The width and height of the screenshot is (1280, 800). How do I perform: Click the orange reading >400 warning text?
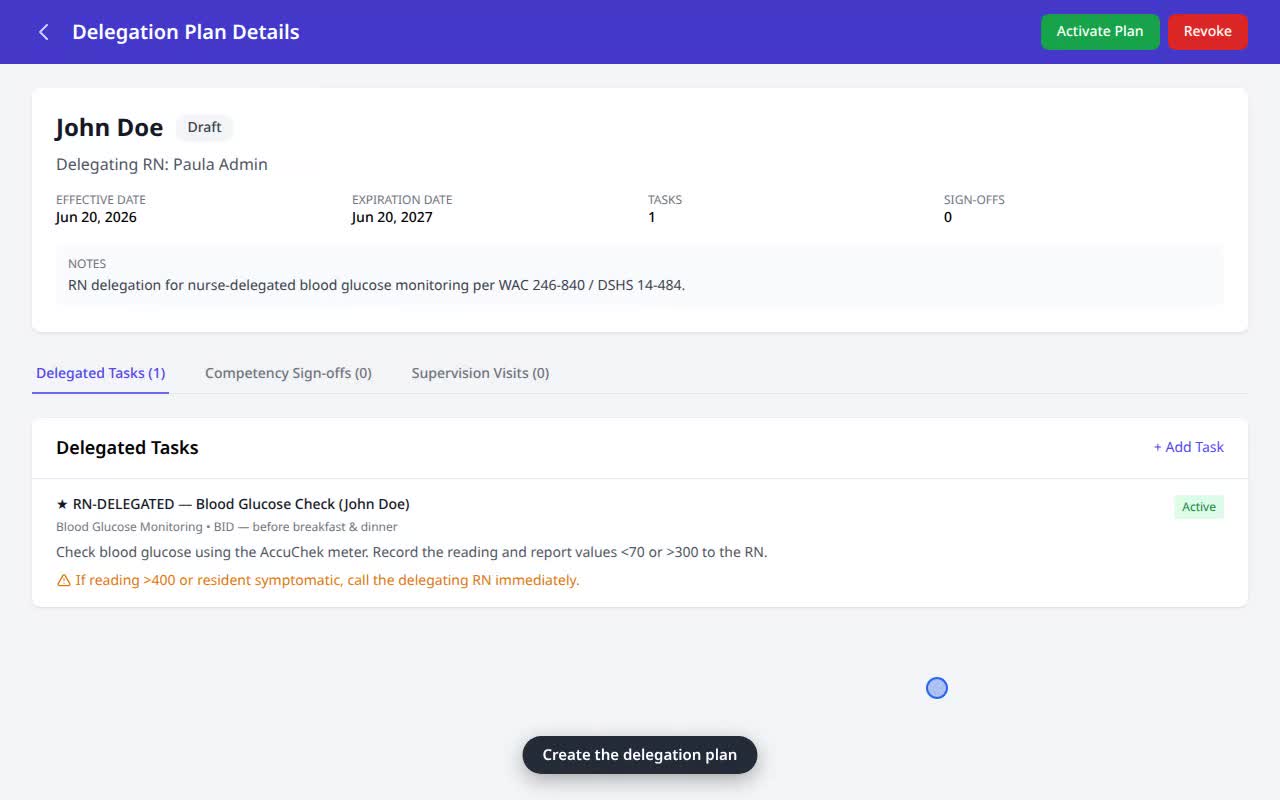[x=327, y=580]
